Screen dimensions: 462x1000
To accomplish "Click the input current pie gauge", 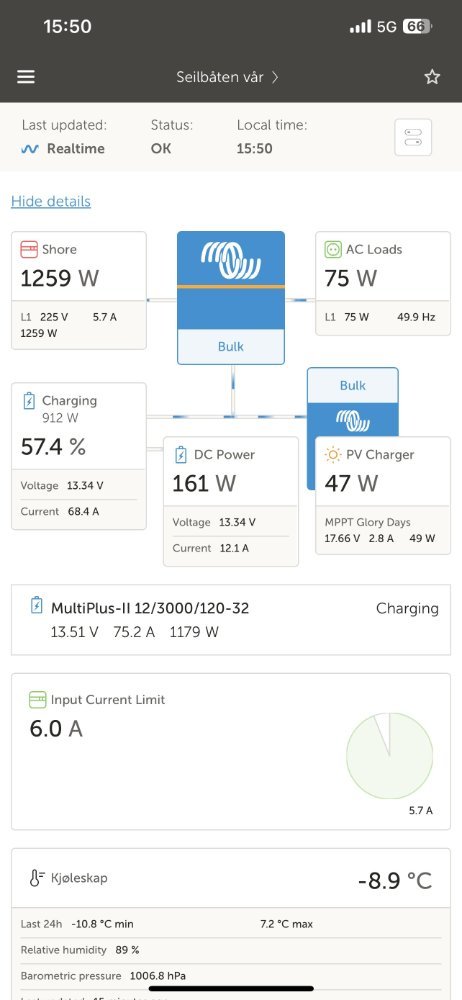I will (389, 756).
